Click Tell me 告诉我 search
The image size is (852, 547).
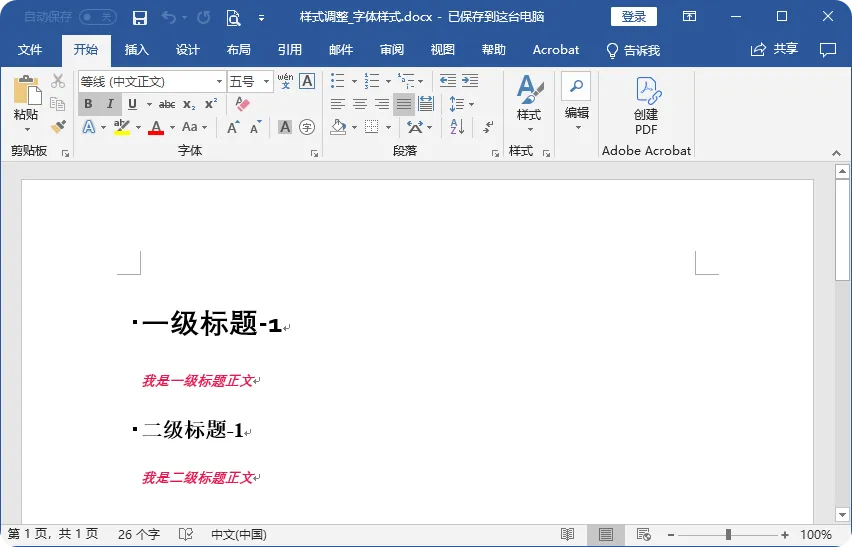634,51
